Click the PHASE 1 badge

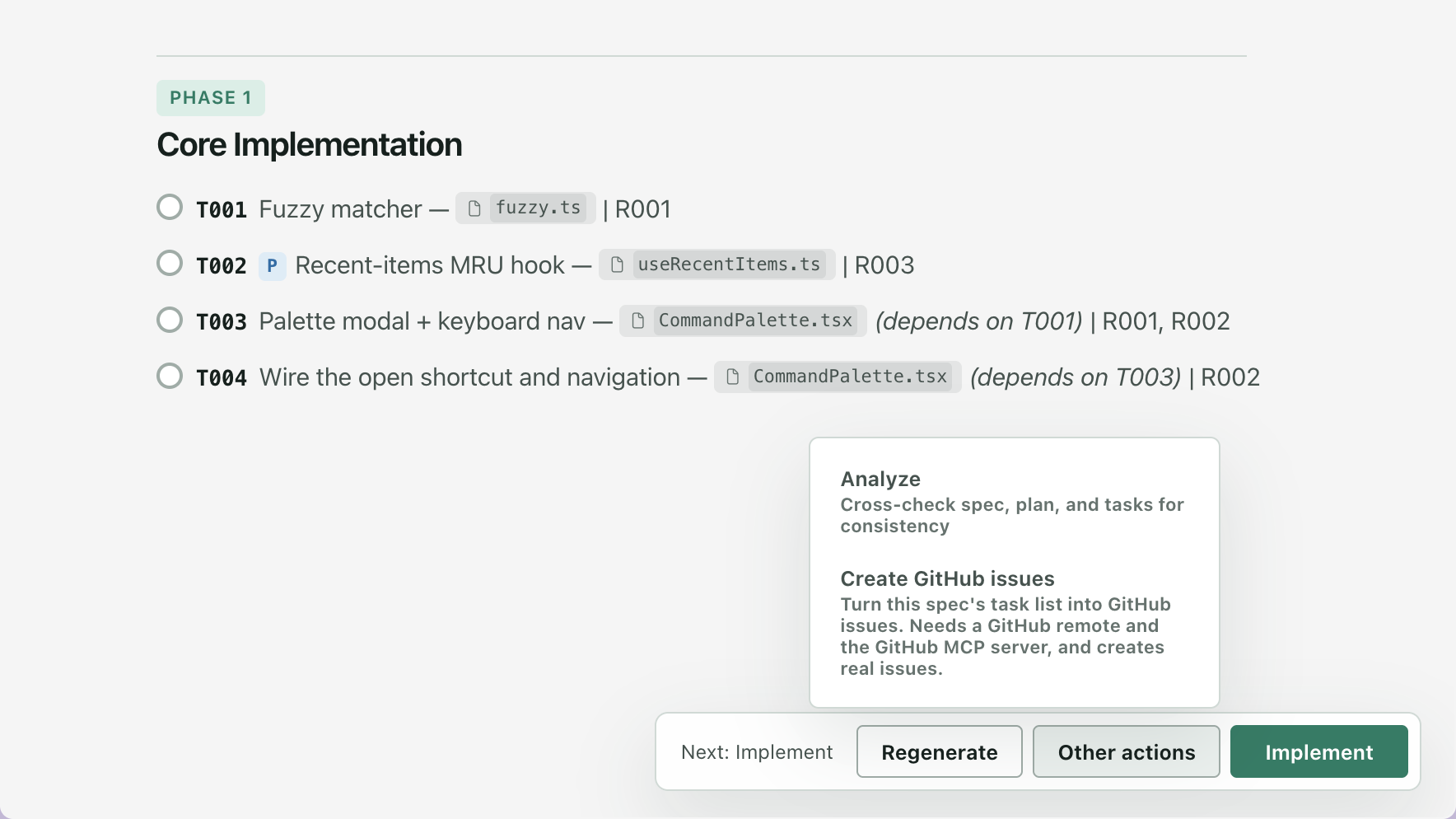click(x=211, y=98)
